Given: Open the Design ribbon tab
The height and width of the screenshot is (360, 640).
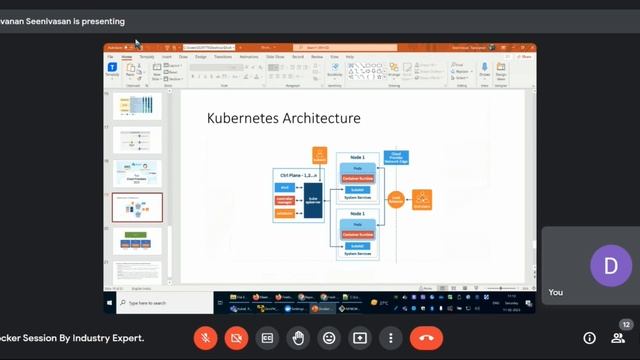Looking at the screenshot, I should [201, 57].
